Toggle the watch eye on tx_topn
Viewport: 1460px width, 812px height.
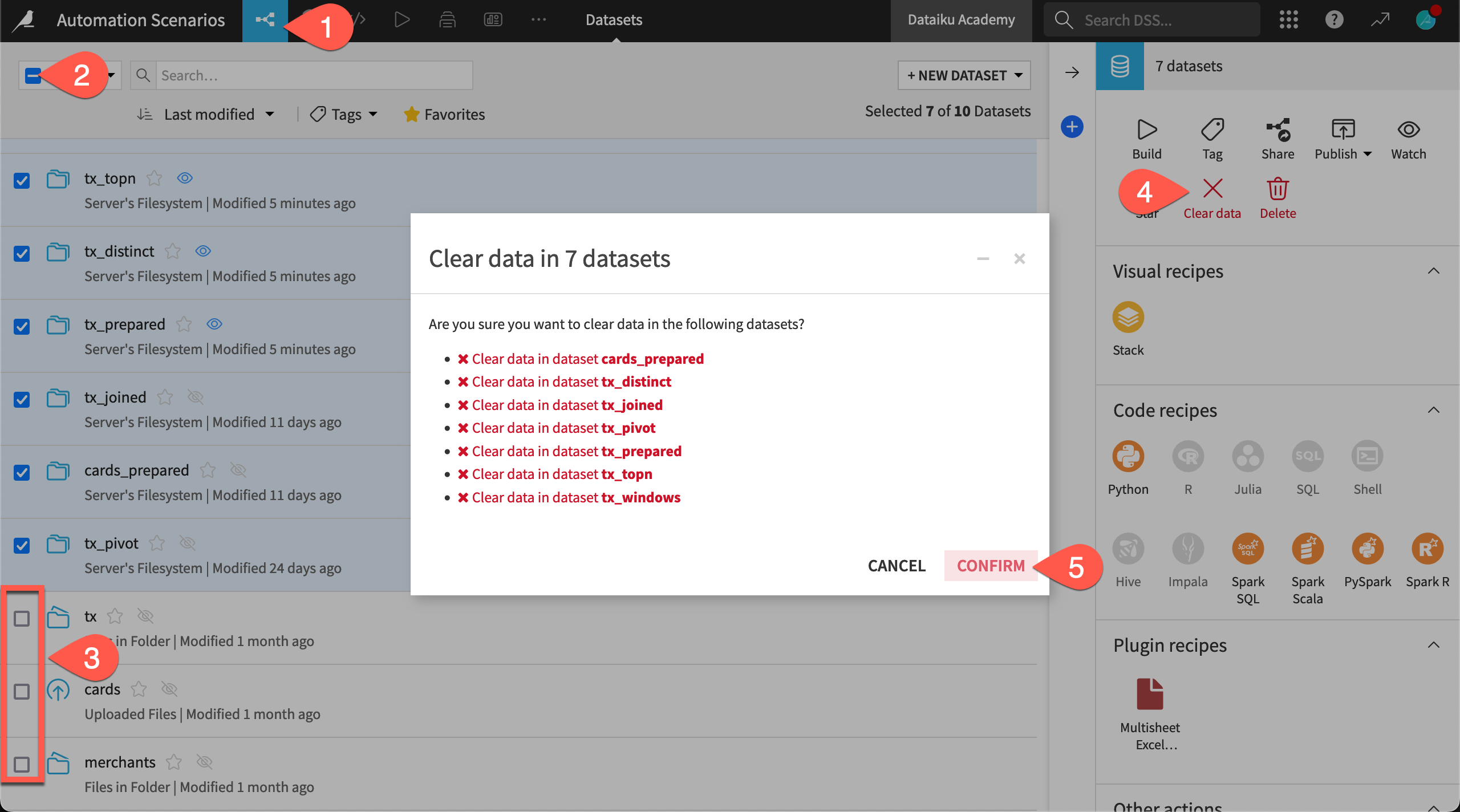click(x=185, y=178)
